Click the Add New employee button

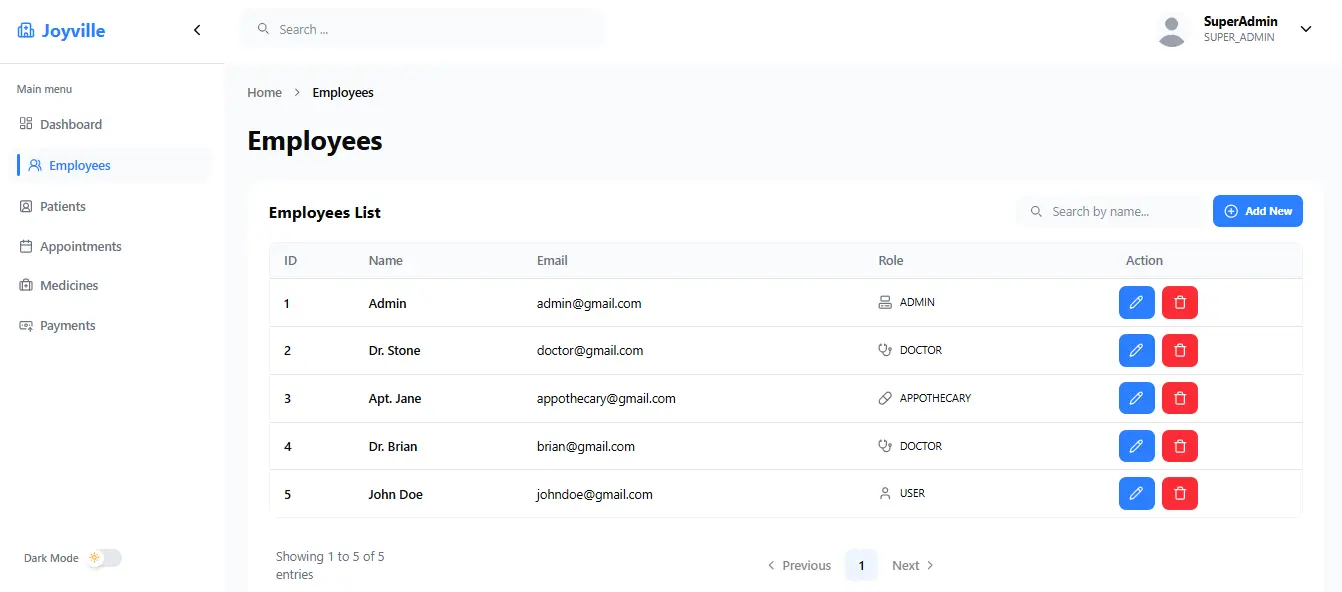(x=1257, y=211)
